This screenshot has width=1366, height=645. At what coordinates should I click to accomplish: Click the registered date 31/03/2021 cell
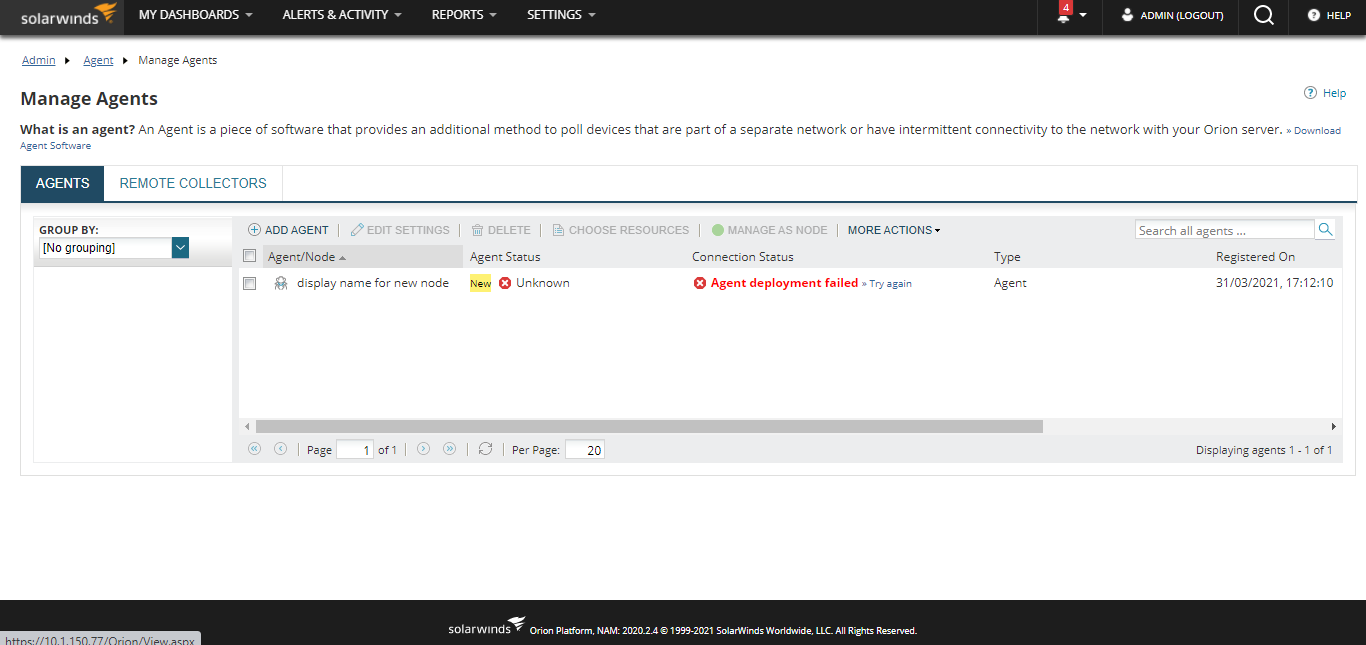[x=1275, y=283]
